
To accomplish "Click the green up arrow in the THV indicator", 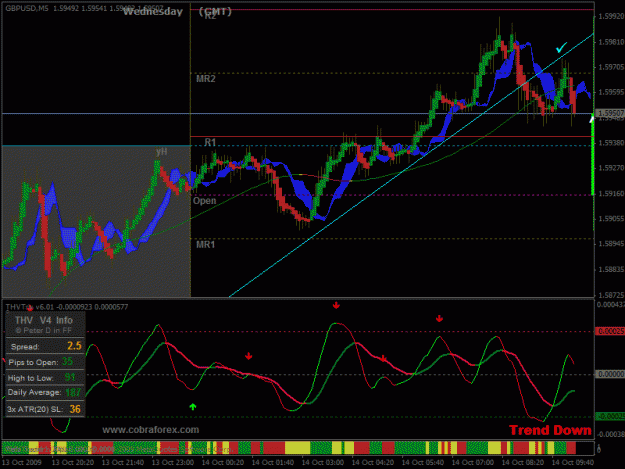I will [193, 407].
